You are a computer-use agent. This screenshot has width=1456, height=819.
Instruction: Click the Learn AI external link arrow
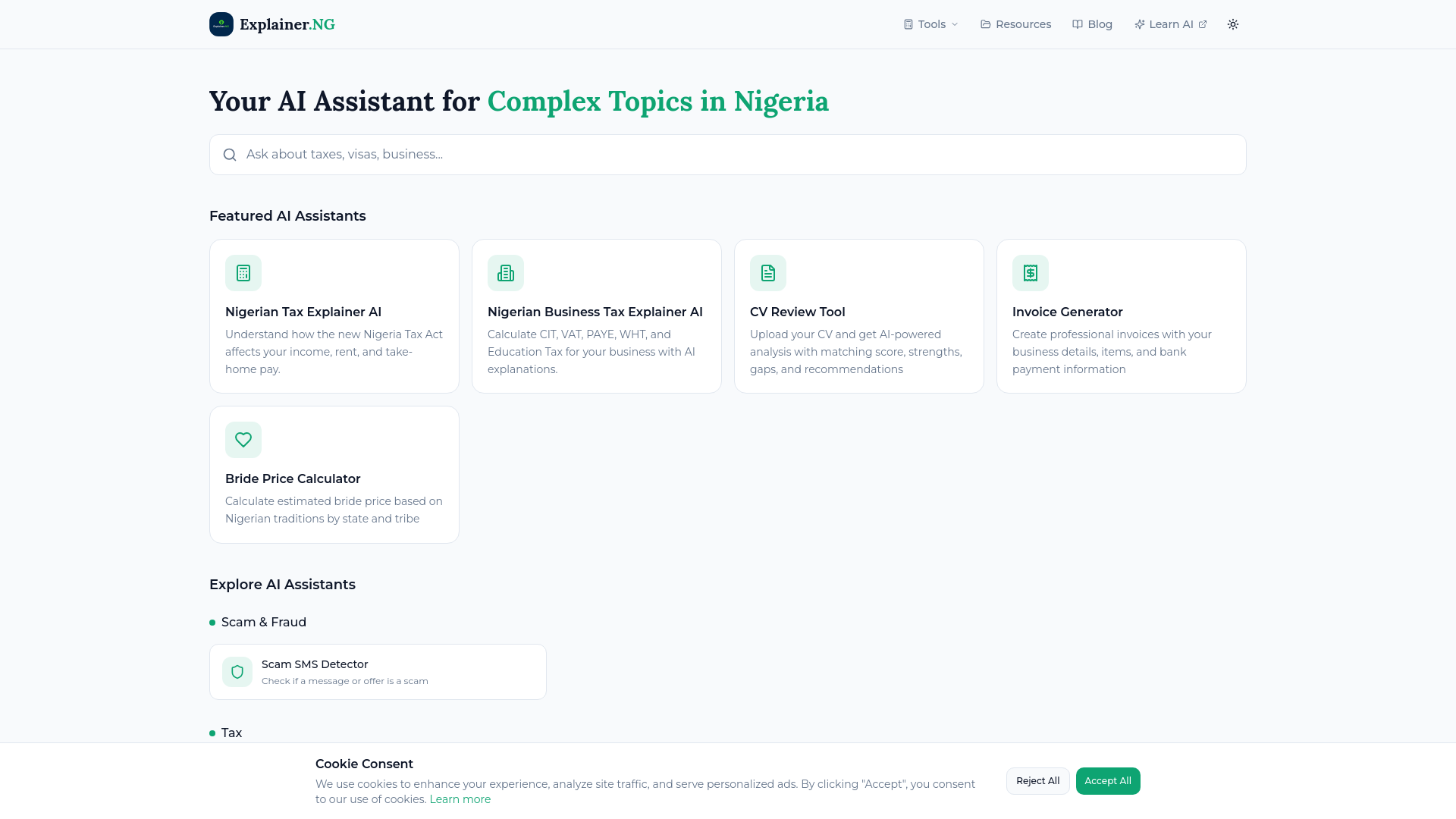coord(1203,24)
